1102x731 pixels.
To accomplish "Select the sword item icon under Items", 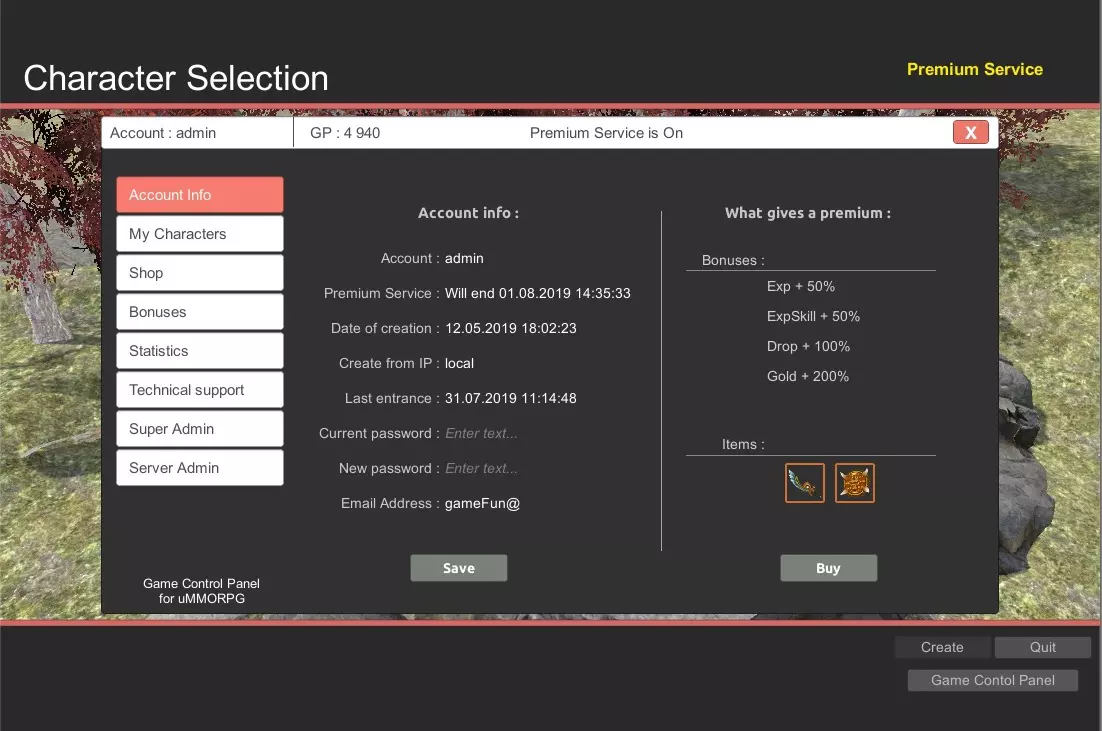I will (x=804, y=482).
